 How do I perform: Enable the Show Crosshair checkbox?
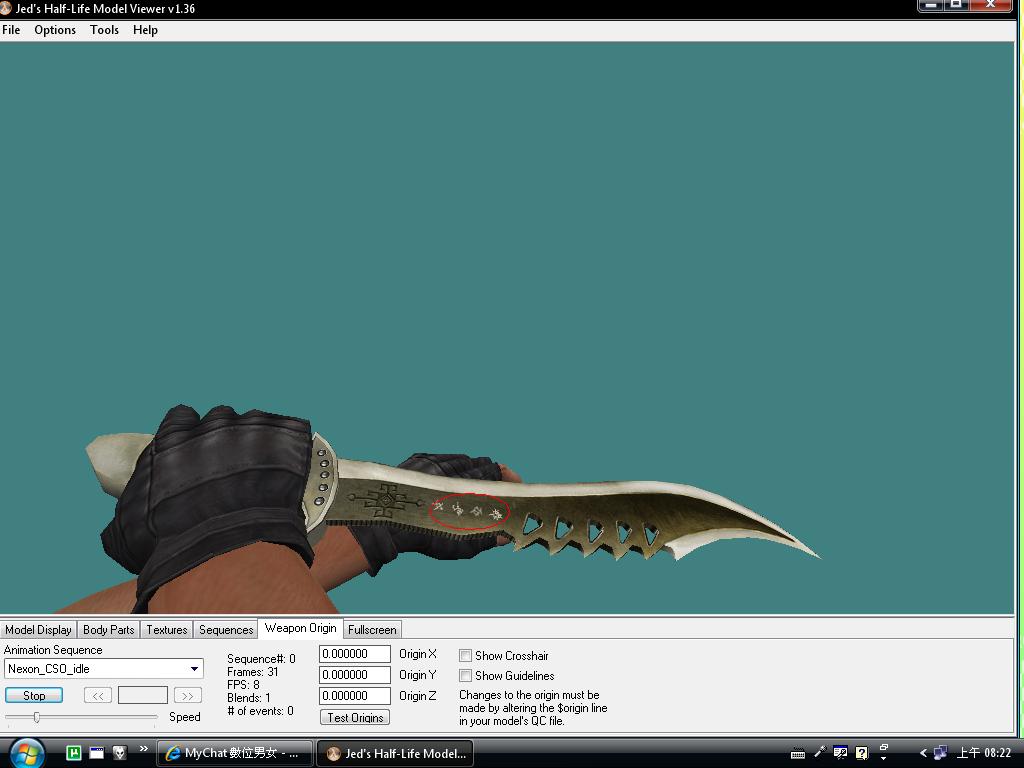tap(466, 656)
